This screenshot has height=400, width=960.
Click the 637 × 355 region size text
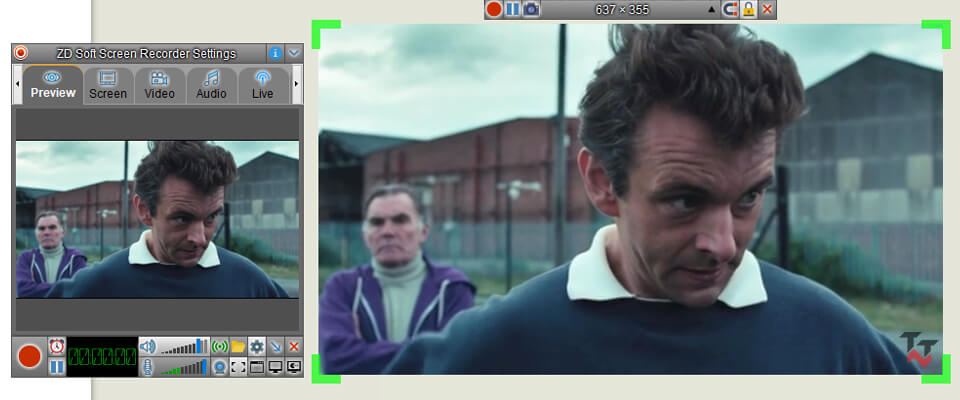tap(621, 10)
